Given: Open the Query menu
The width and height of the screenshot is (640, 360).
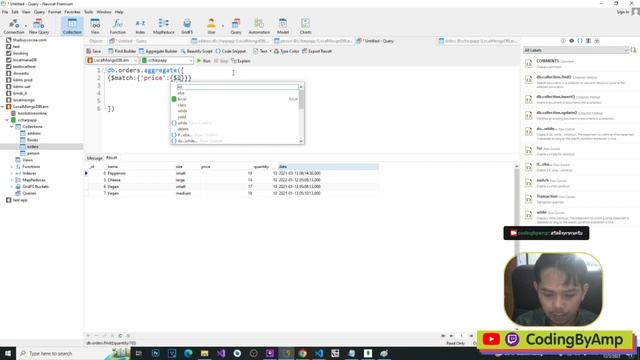Looking at the screenshot, I should (x=39, y=12).
